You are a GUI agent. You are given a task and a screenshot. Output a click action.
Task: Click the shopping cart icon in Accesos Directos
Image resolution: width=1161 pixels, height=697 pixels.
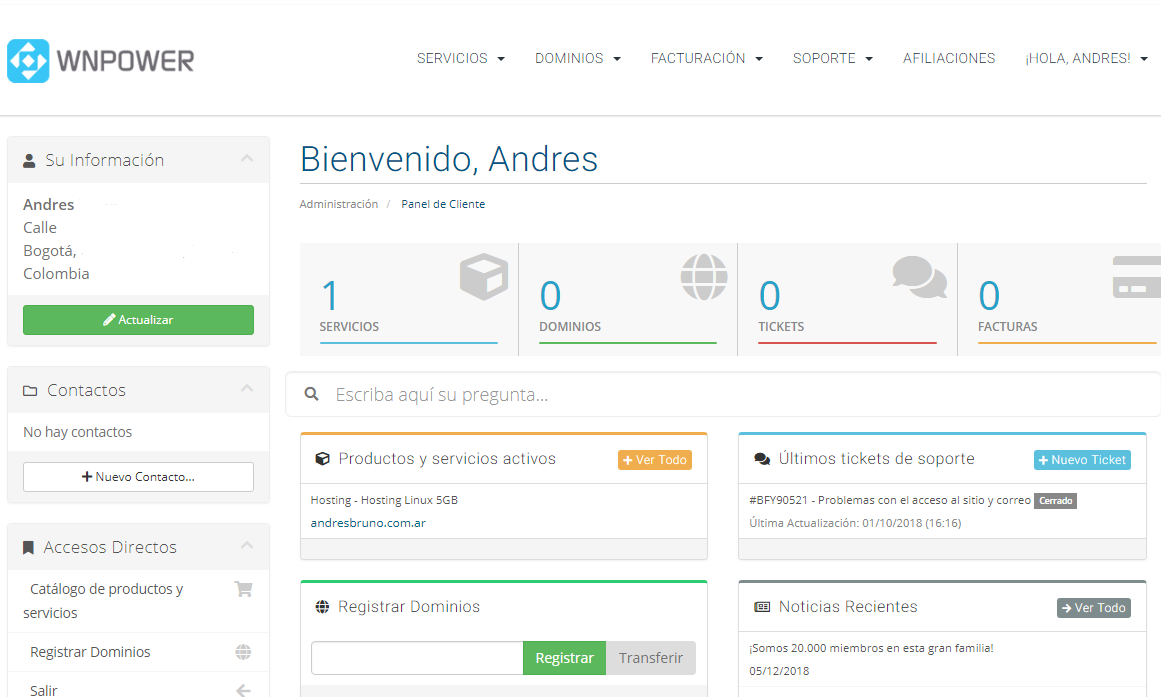pyautogui.click(x=243, y=589)
